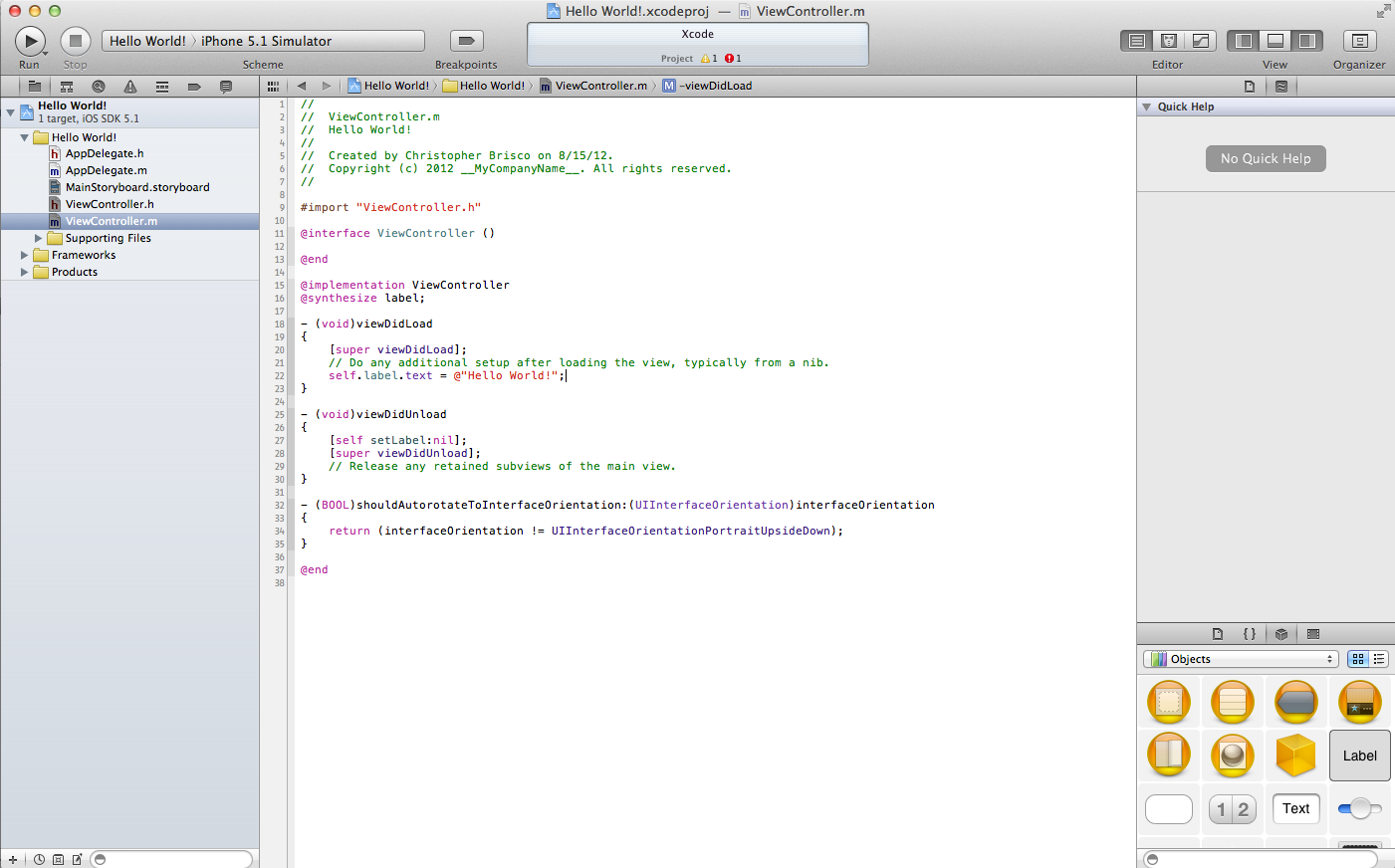Click -viewDidLoad in the jump bar
The image size is (1395, 868).
pyautogui.click(x=707, y=86)
